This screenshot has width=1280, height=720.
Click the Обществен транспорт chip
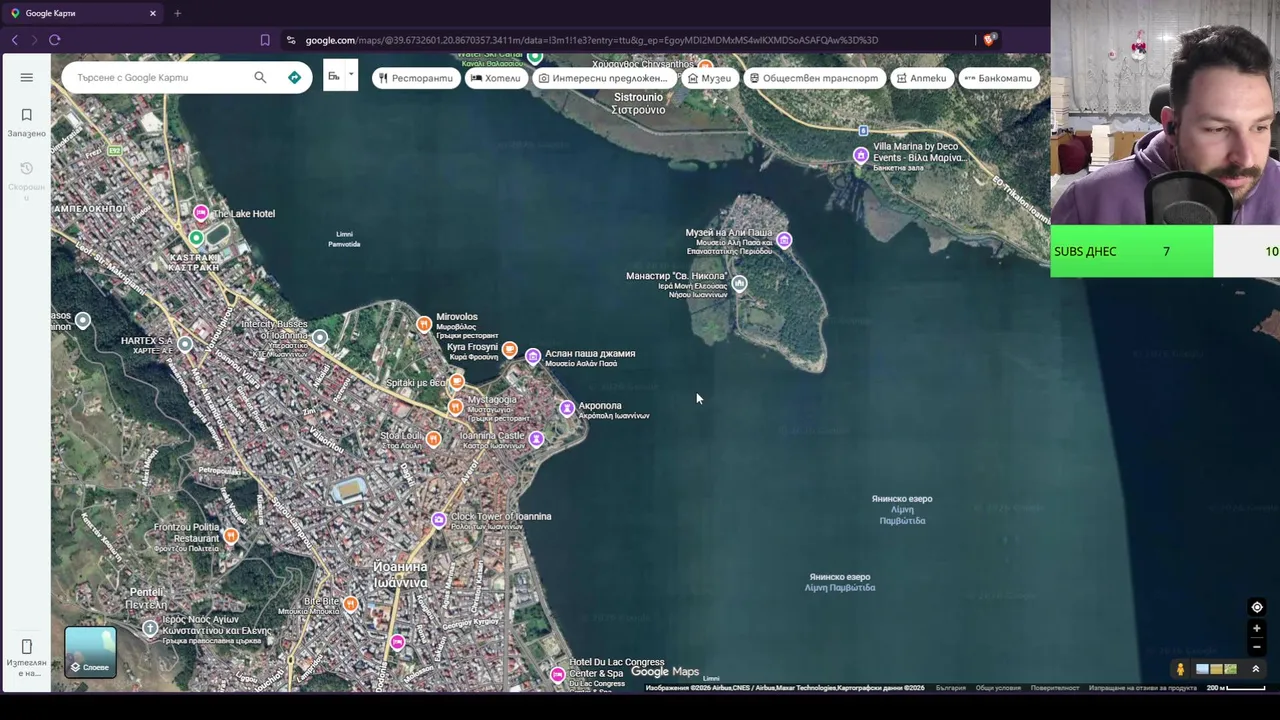pos(814,78)
